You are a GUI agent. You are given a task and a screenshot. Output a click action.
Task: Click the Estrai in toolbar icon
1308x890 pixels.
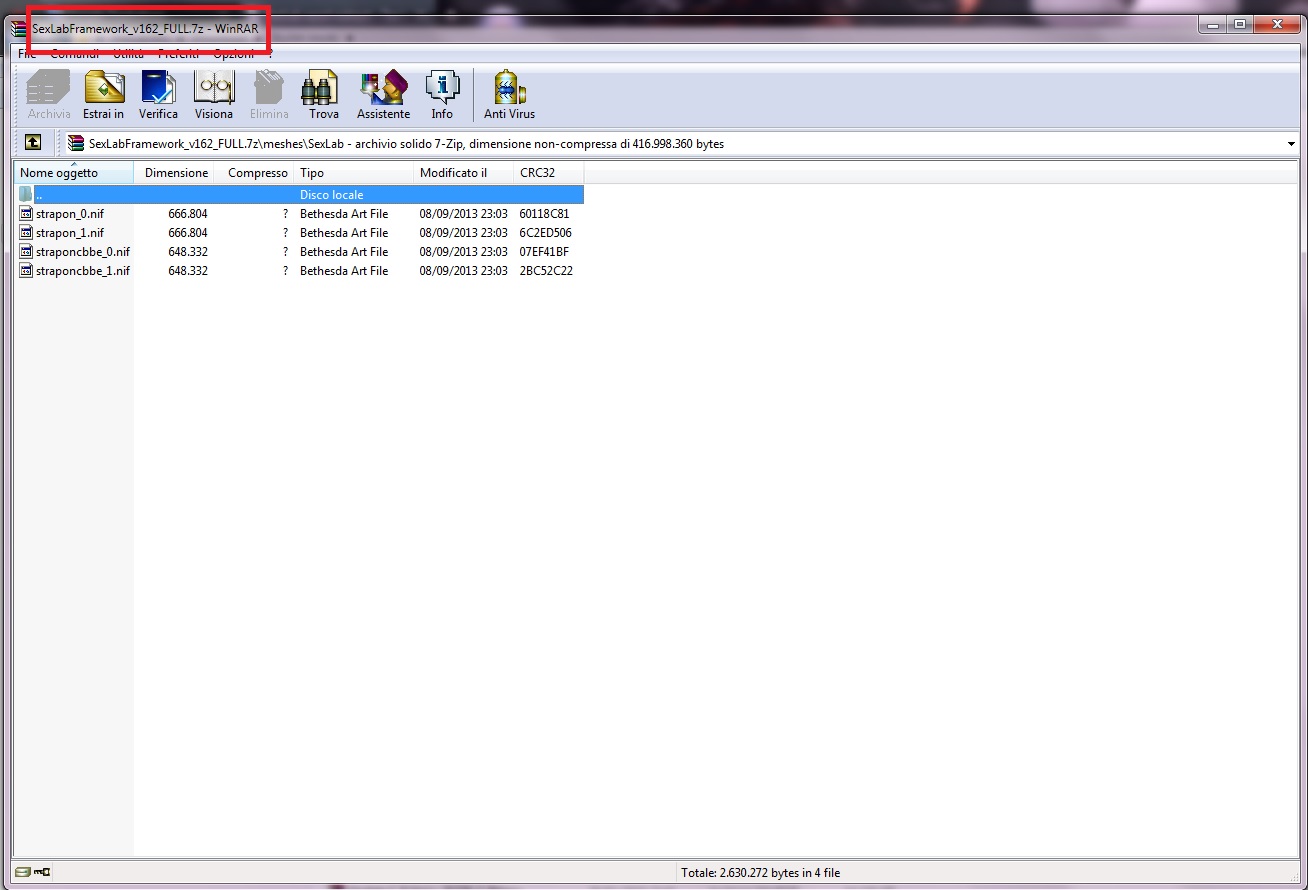point(104,88)
